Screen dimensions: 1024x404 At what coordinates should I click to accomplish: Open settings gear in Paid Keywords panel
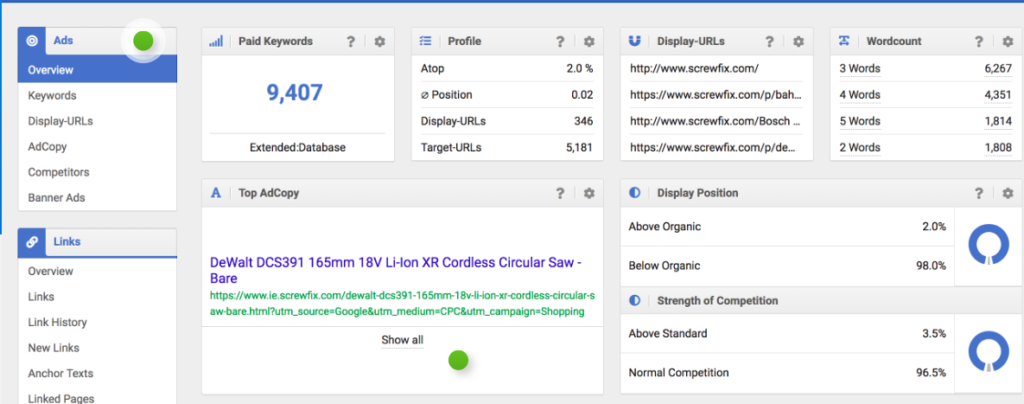[379, 42]
